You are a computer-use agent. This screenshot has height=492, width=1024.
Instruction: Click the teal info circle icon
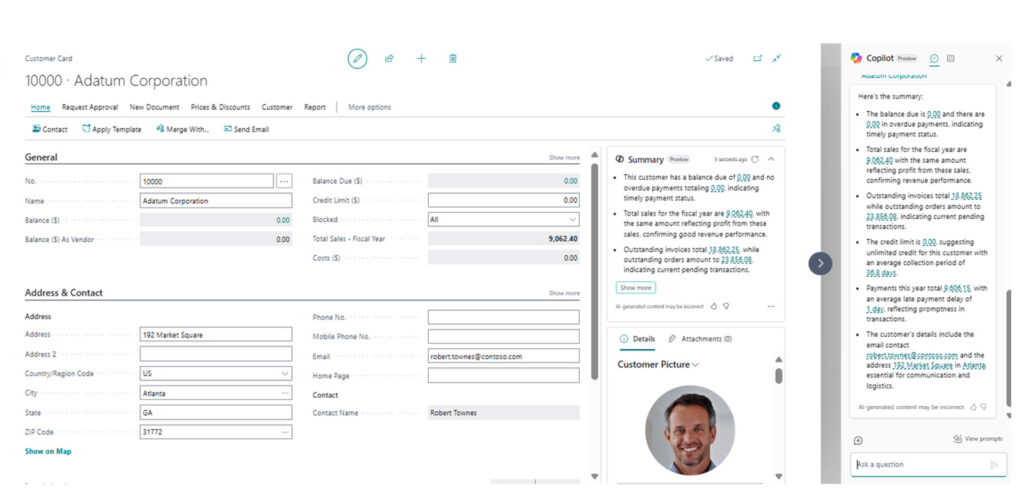[776, 106]
